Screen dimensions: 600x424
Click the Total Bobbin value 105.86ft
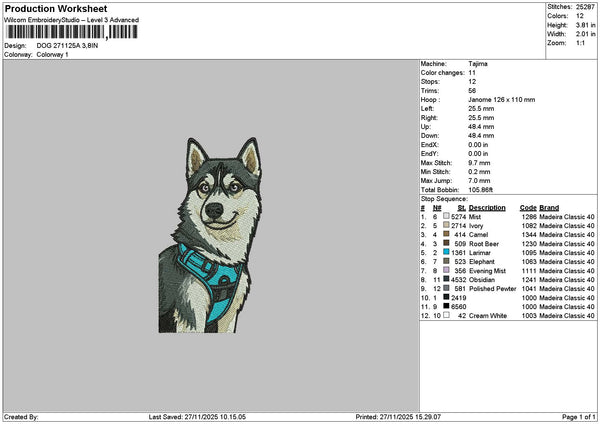click(x=481, y=190)
